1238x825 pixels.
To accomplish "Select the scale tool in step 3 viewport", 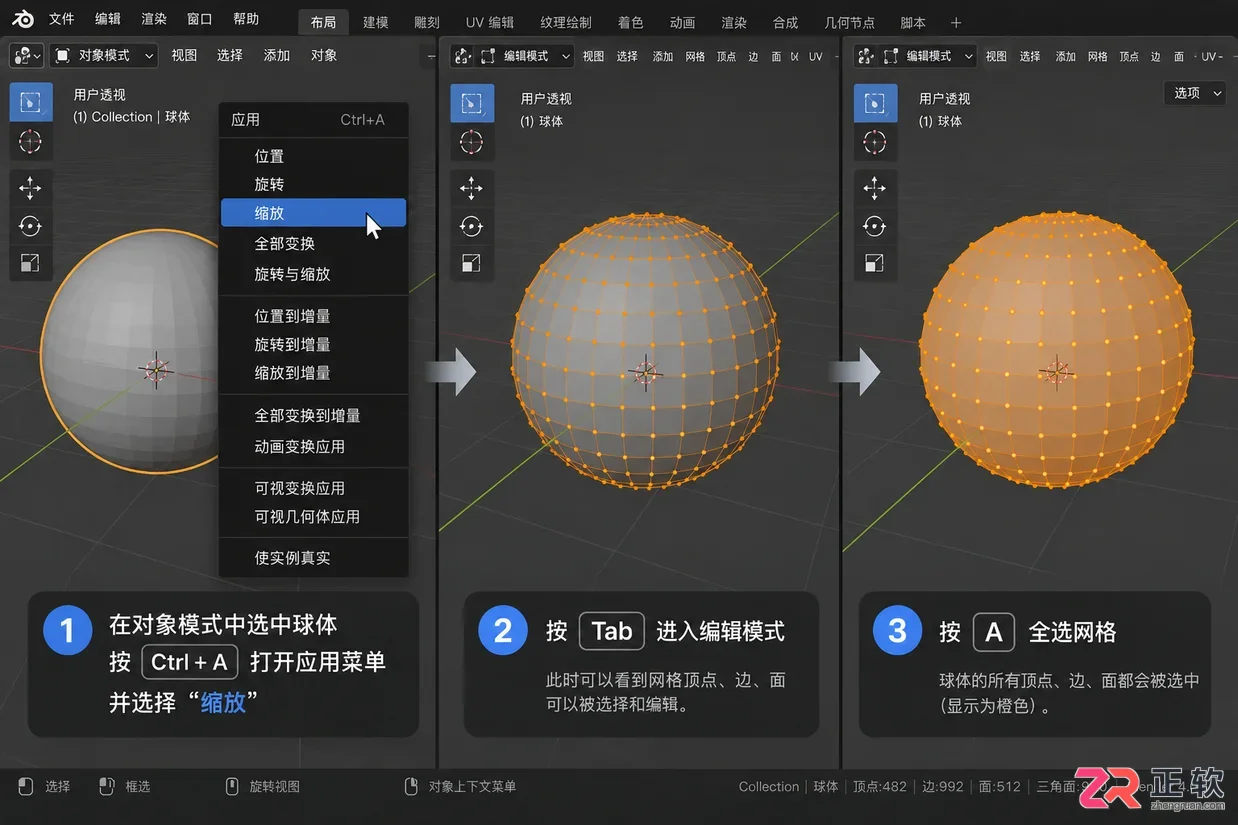I will pos(874,263).
